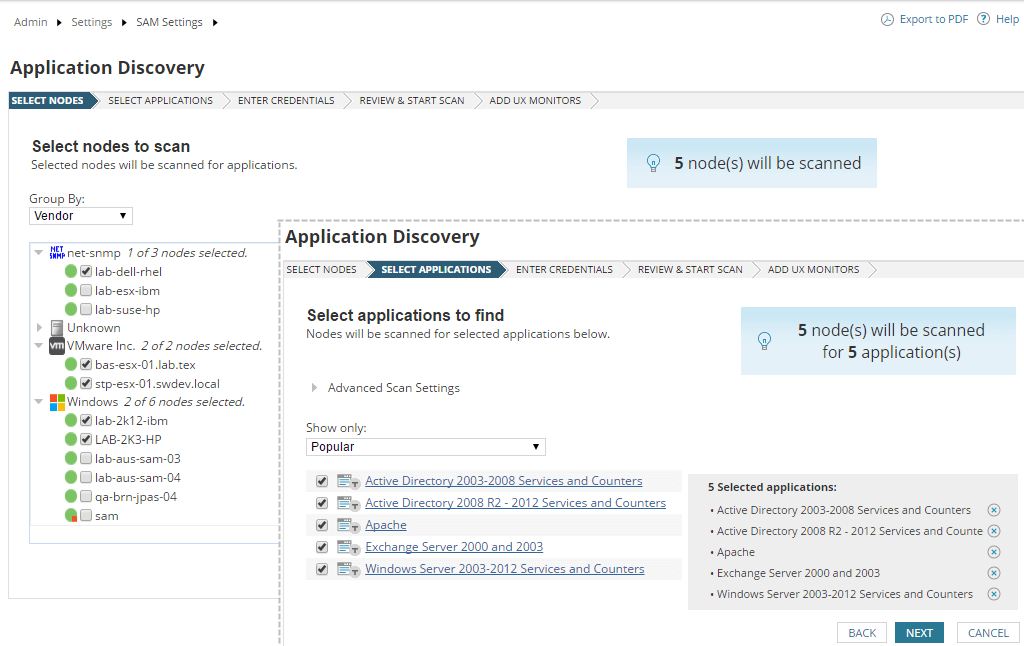Open the Show only Popular dropdown
Screen dimensions: 1024x646
(426, 447)
